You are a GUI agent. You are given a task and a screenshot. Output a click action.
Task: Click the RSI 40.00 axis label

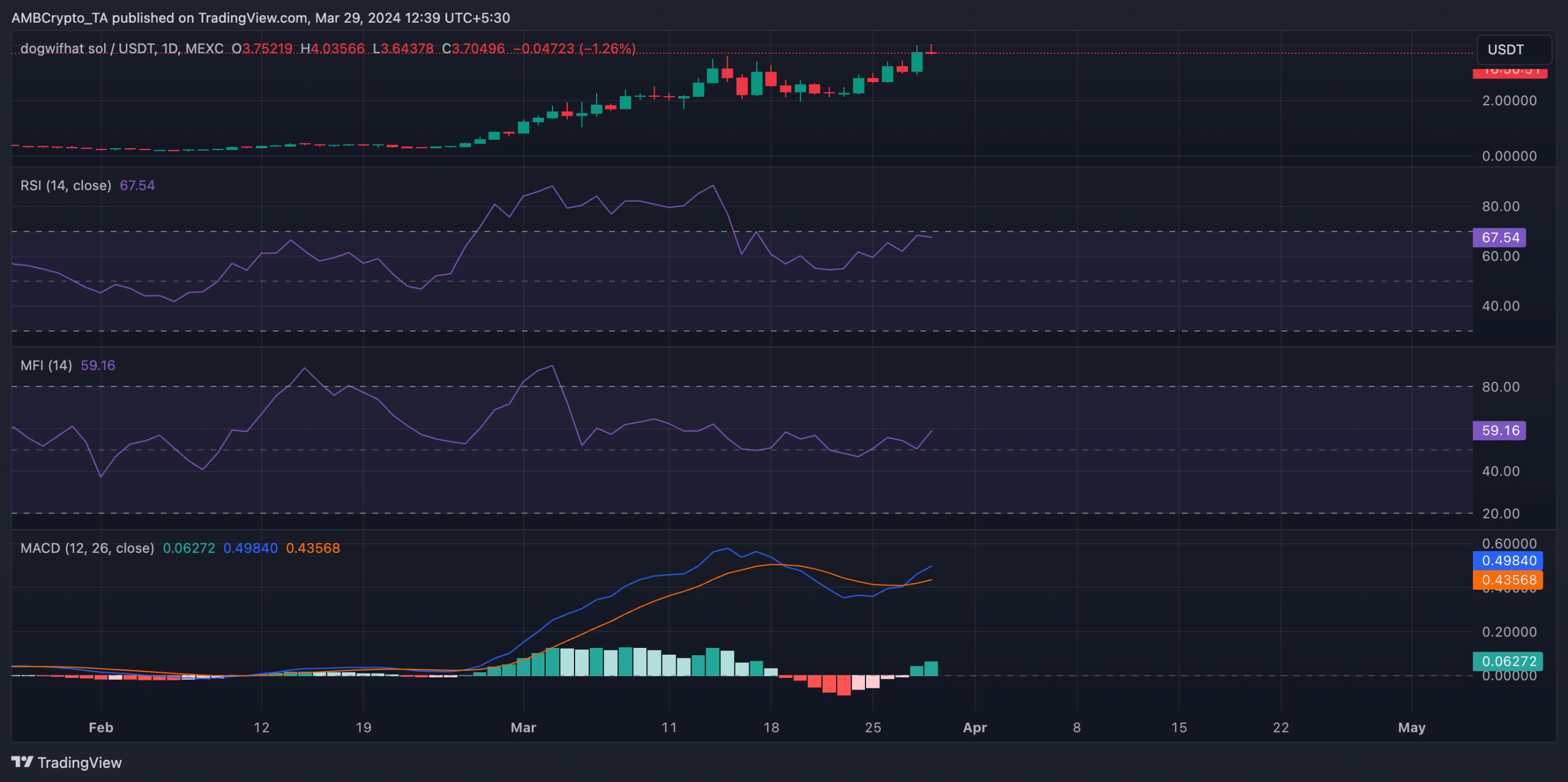click(1501, 306)
